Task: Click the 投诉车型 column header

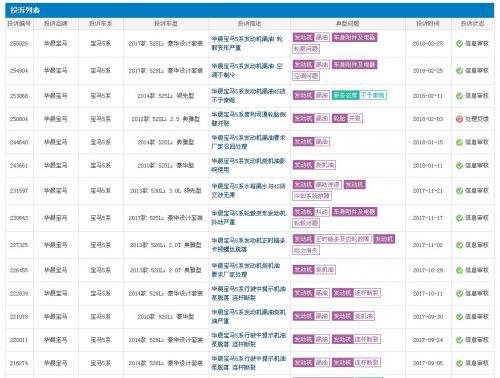Action: click(166, 24)
